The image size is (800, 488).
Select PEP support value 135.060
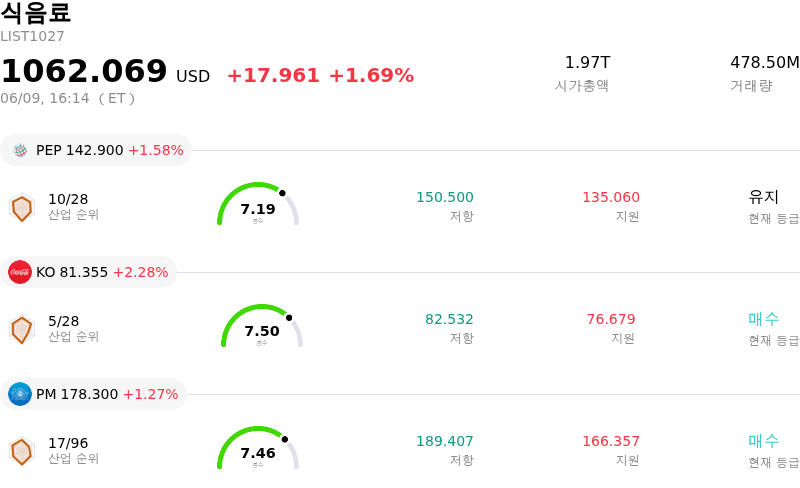[x=611, y=197]
